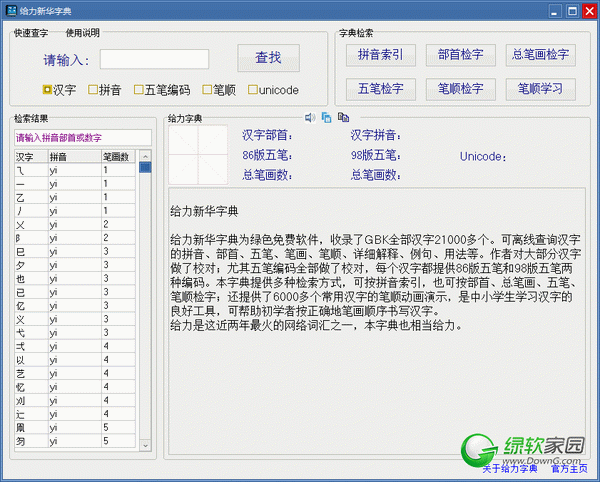Click the blue scrollbar thumb in results list
The image size is (600, 482).
[x=145, y=167]
